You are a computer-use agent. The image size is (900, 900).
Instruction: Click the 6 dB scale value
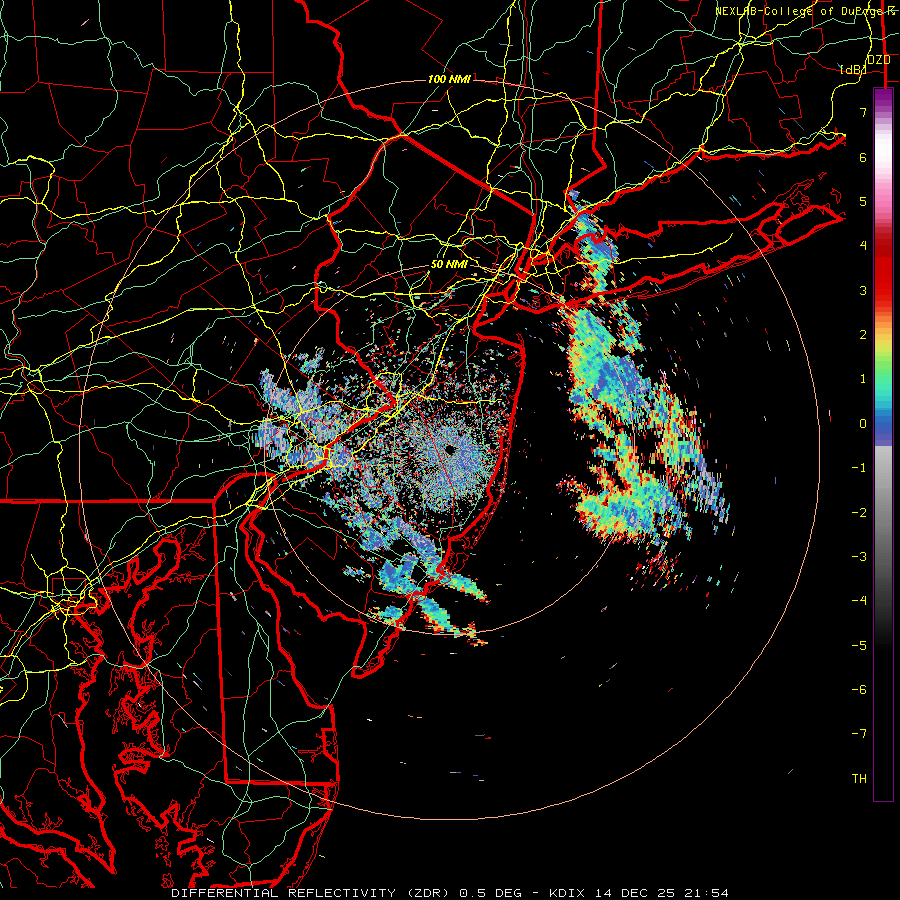pyautogui.click(x=863, y=157)
